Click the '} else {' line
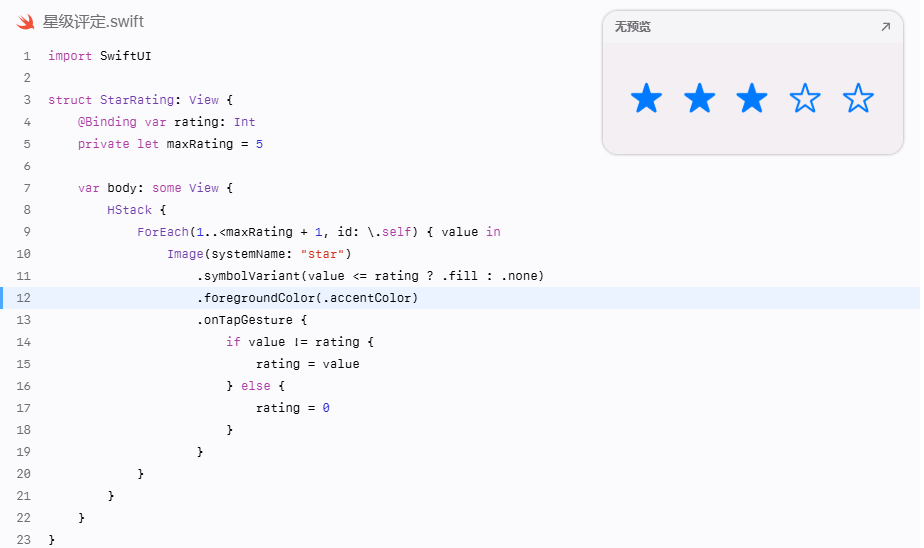The width and height of the screenshot is (924, 548). [x=256, y=386]
